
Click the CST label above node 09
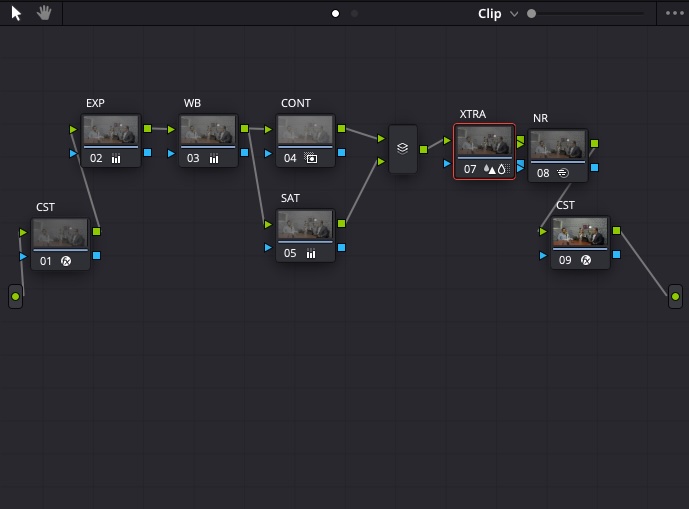565,205
